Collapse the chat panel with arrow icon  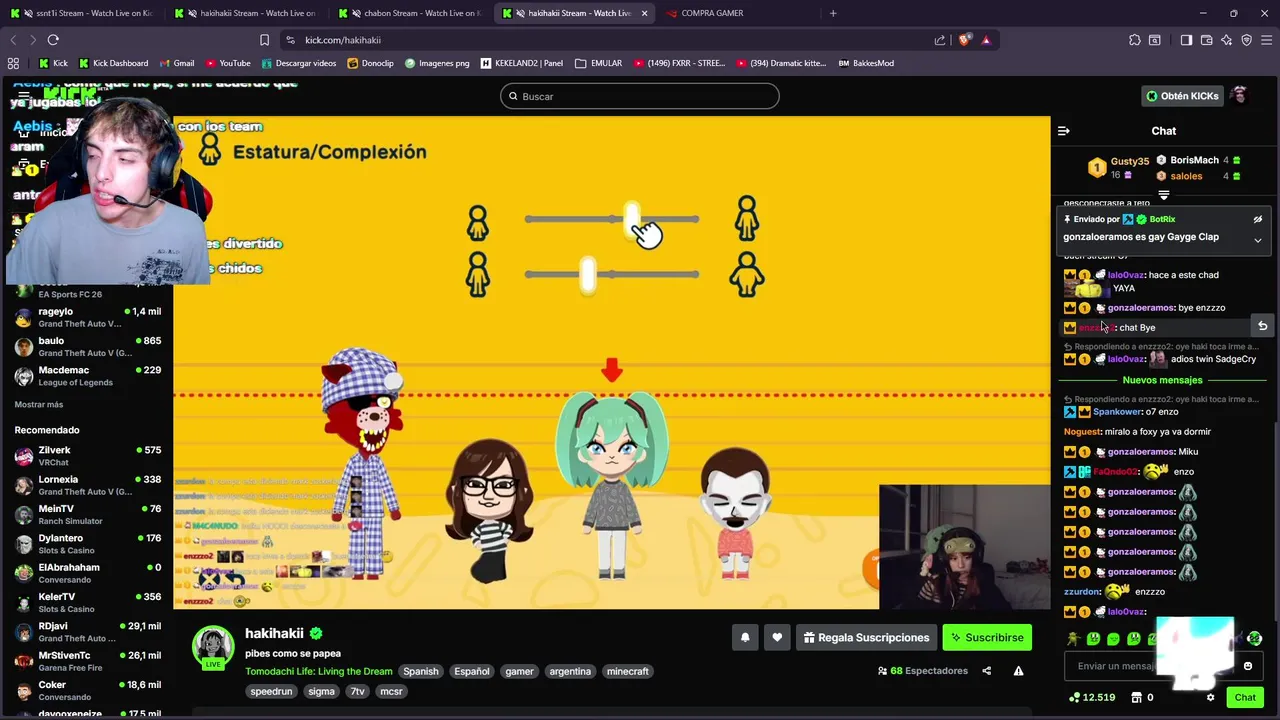[x=1064, y=131]
